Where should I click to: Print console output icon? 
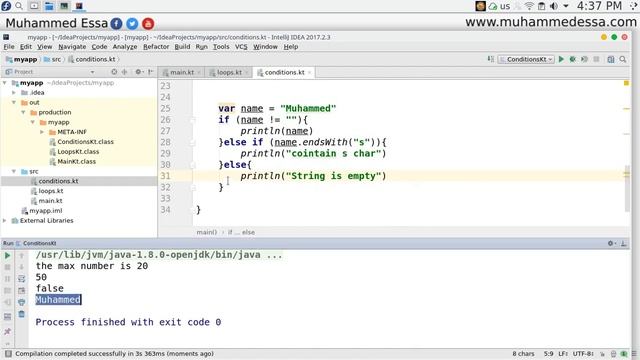[22, 302]
